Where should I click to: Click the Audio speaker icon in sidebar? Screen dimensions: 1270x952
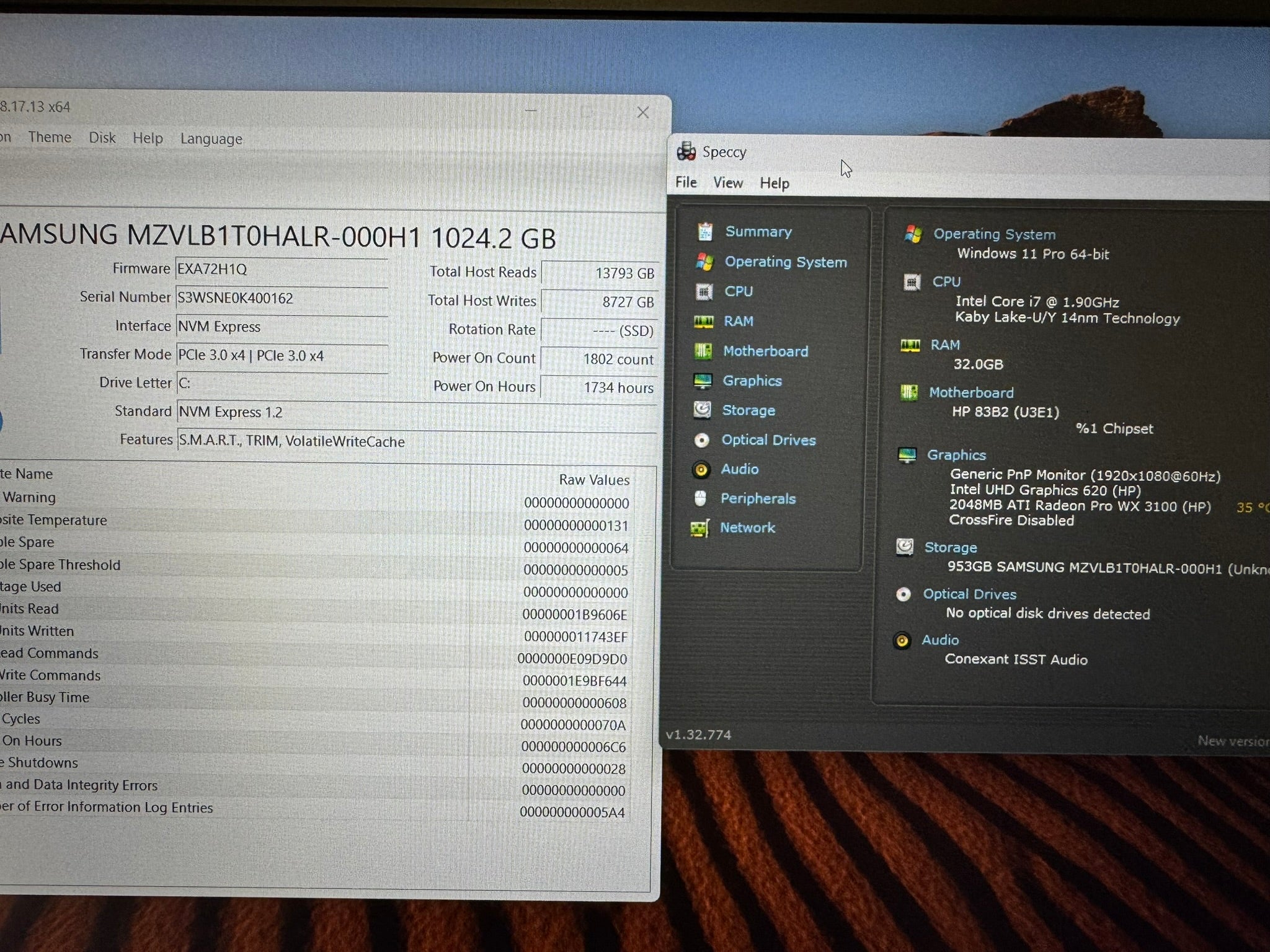coord(701,469)
